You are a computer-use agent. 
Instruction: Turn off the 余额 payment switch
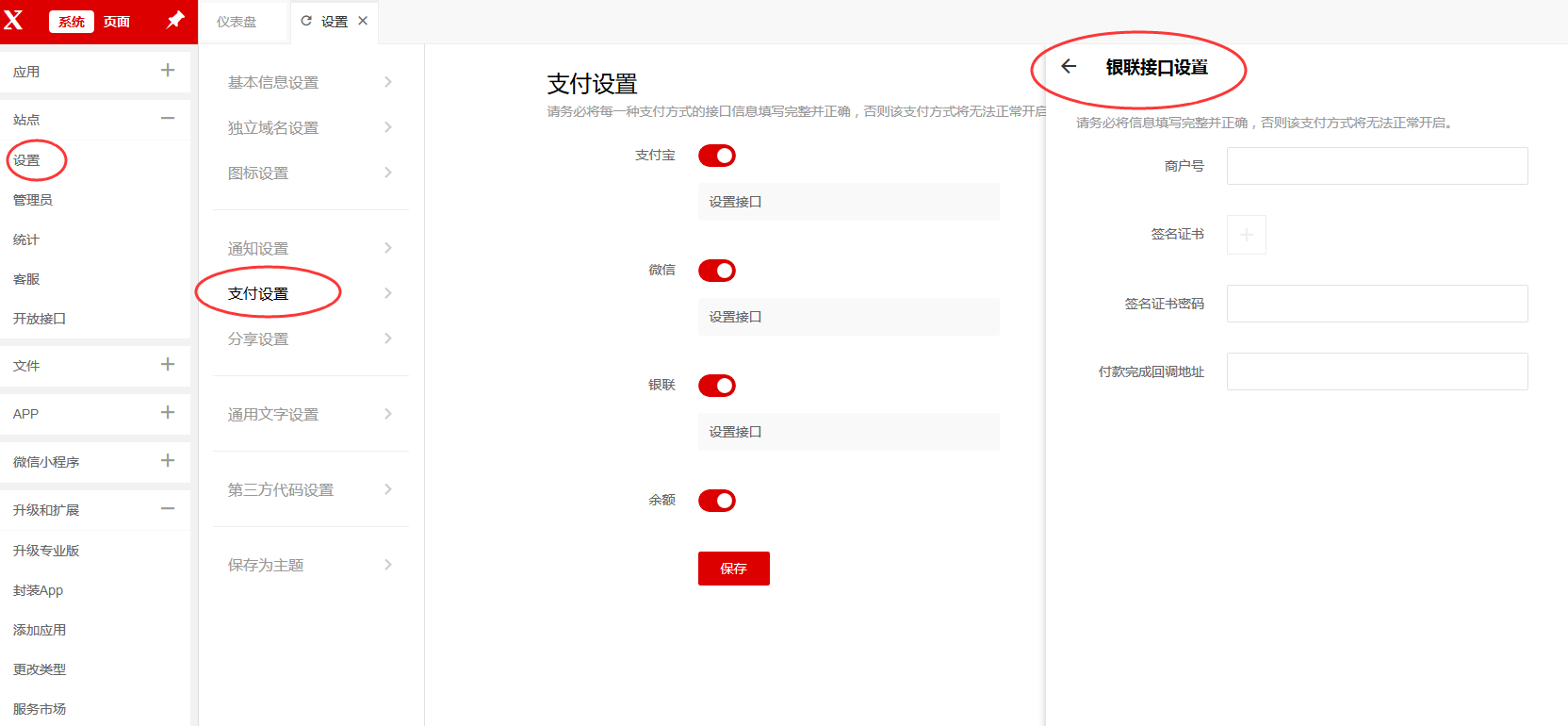point(717,501)
